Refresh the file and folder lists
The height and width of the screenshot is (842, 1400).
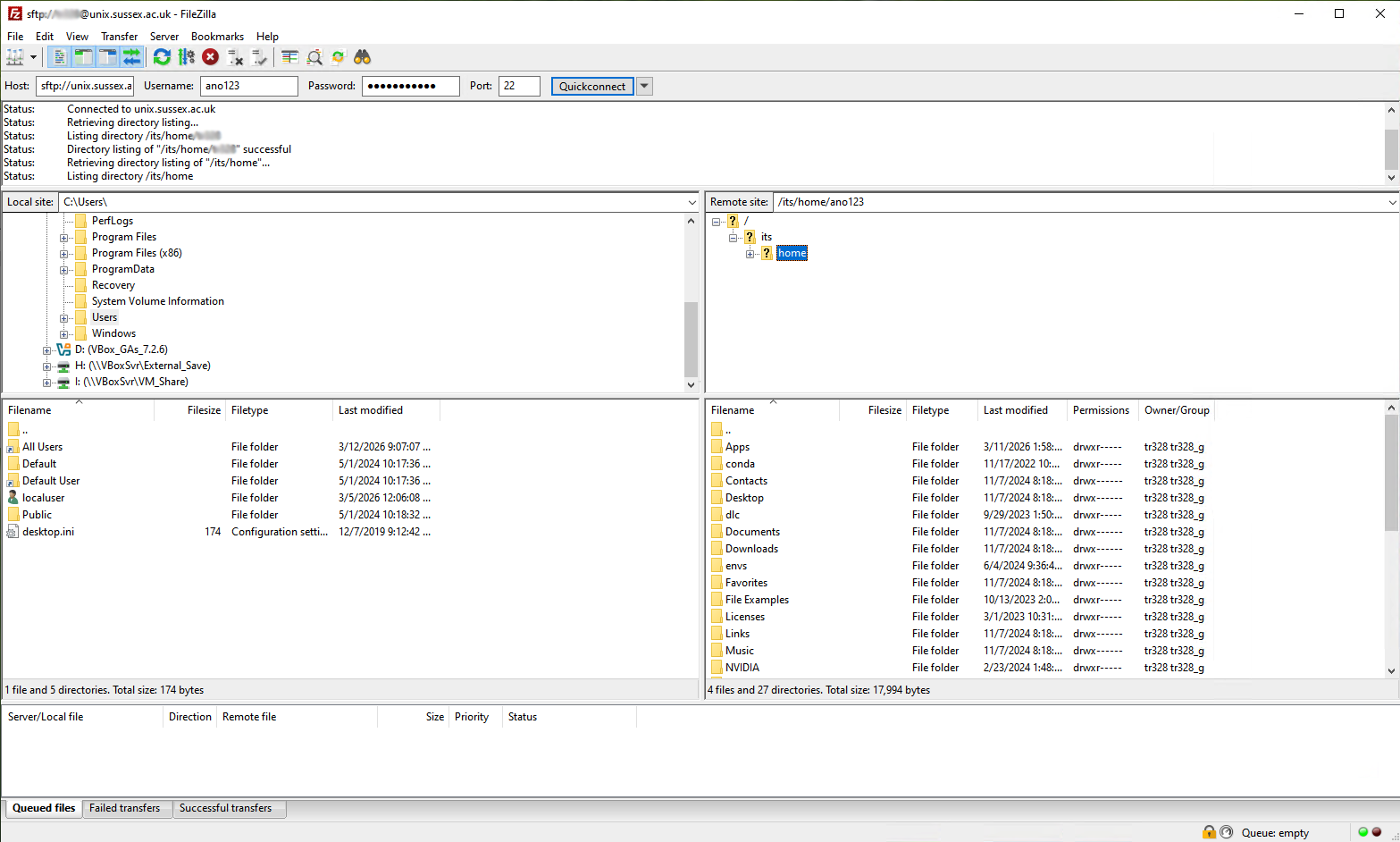[162, 56]
